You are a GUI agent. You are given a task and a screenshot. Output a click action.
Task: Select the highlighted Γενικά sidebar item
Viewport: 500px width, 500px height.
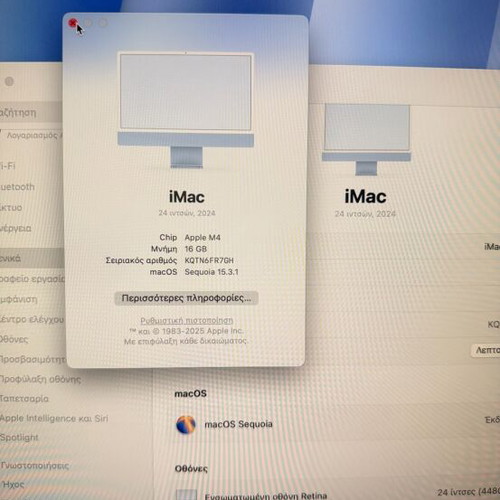(32, 258)
